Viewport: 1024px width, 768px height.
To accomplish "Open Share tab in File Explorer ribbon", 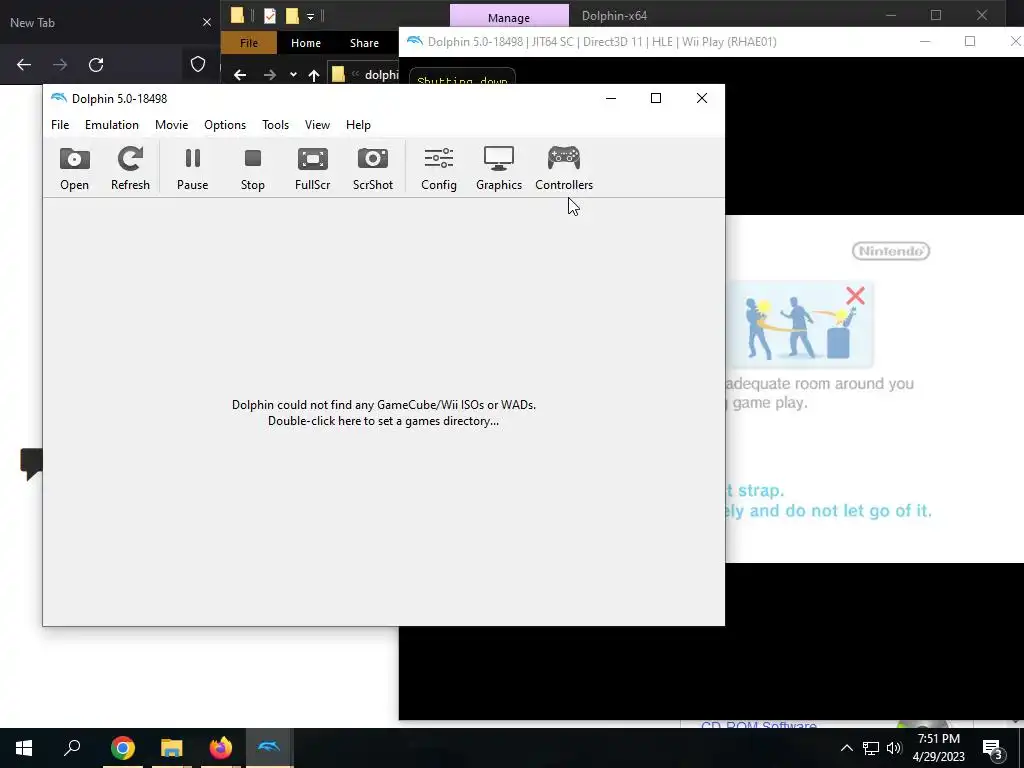I will (x=364, y=43).
